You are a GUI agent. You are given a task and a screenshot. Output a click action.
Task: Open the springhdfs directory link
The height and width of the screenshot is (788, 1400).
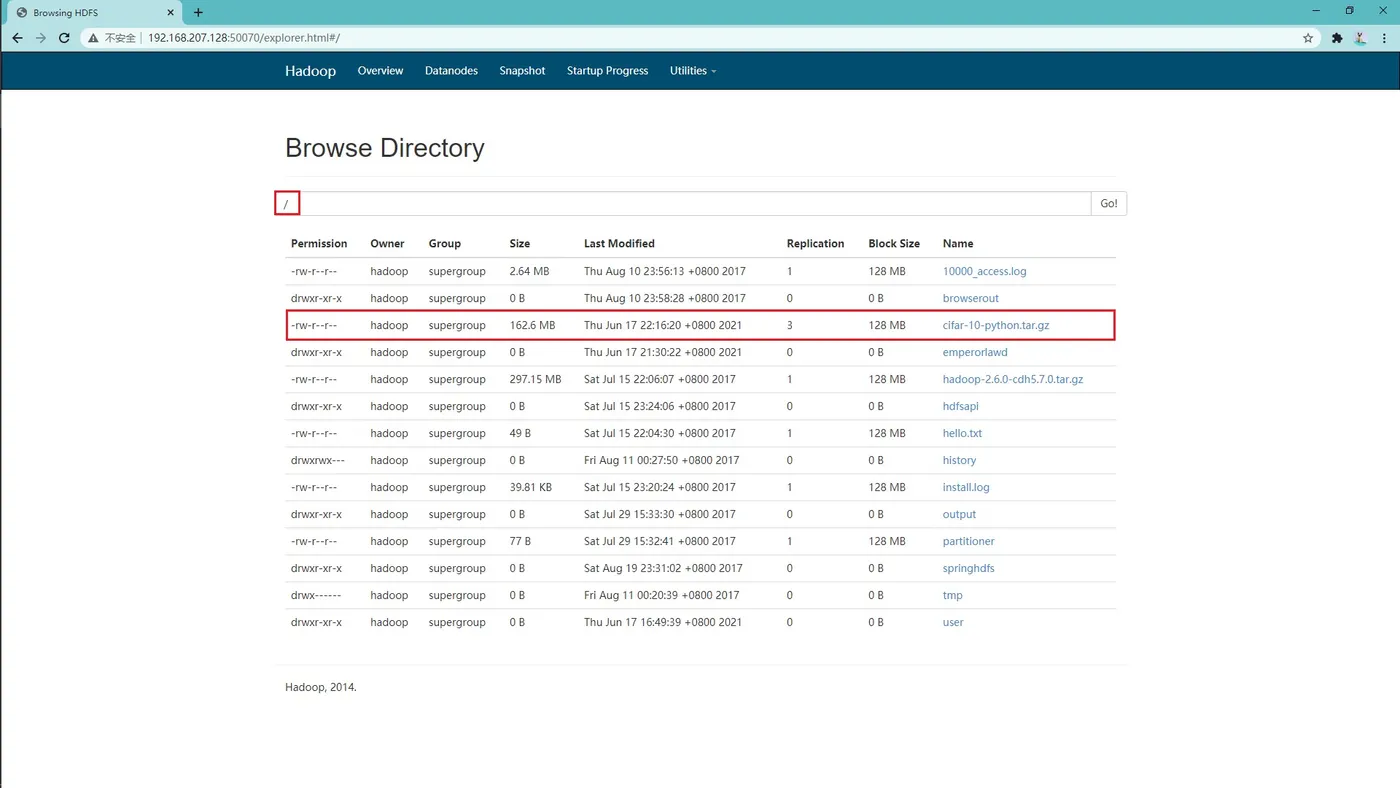click(x=968, y=568)
